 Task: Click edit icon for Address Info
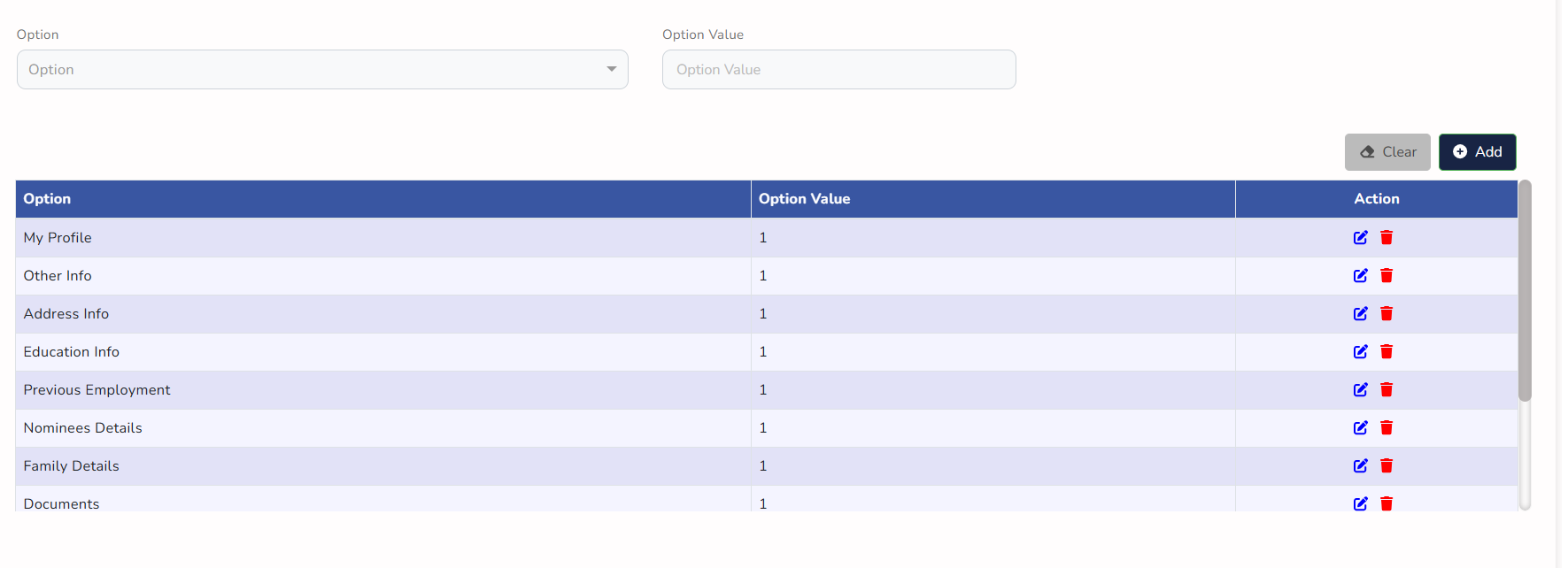pos(1360,313)
